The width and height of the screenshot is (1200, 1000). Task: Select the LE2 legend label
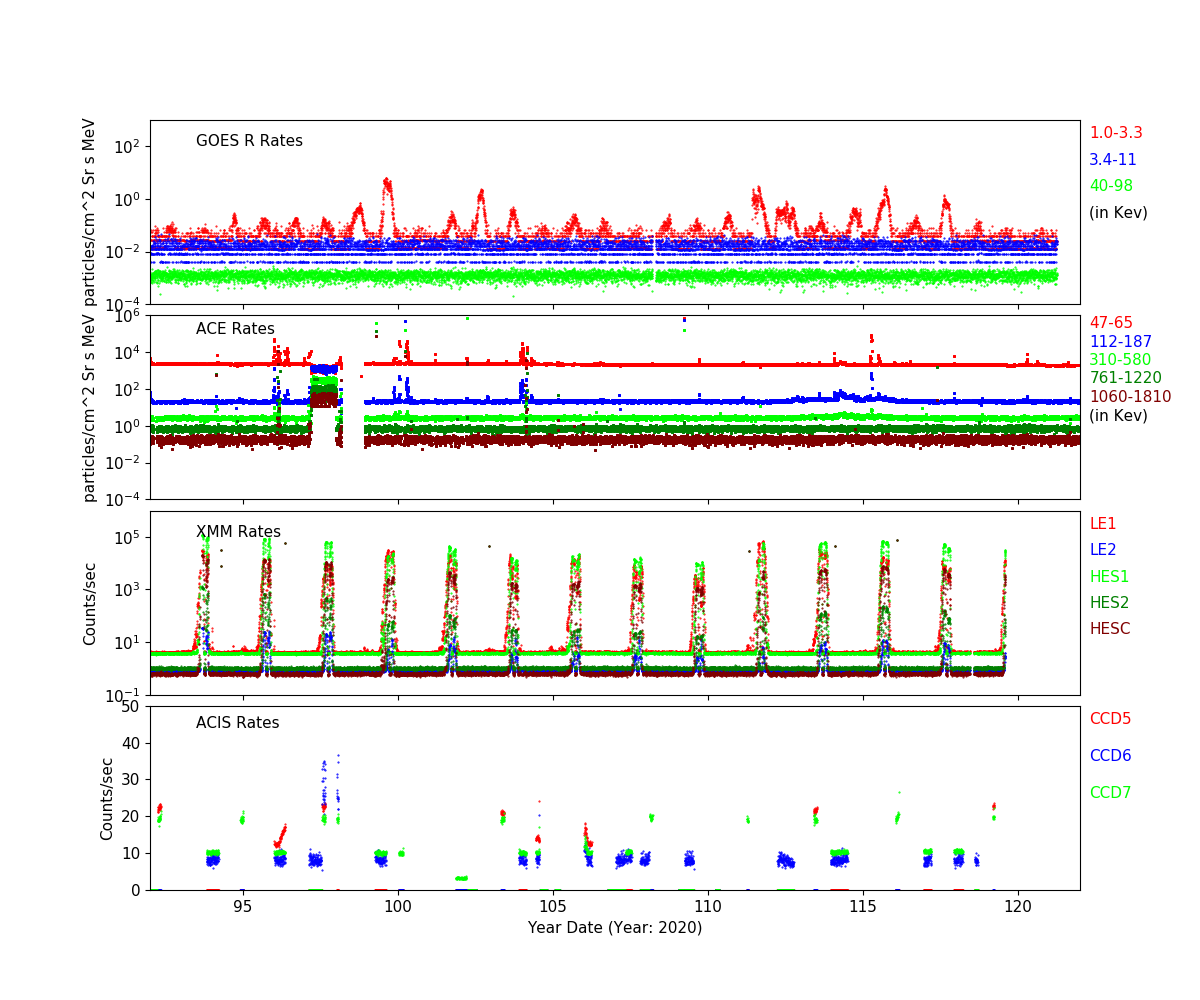tap(1102, 550)
